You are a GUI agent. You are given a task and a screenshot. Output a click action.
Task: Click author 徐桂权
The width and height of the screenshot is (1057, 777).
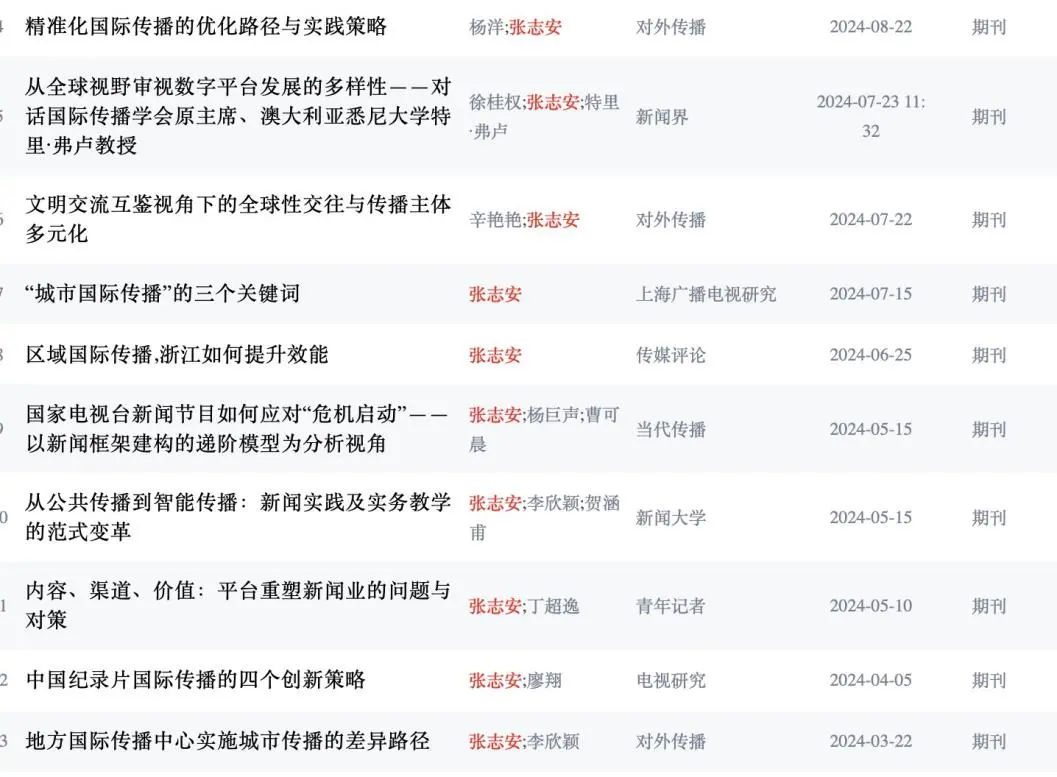(495, 102)
